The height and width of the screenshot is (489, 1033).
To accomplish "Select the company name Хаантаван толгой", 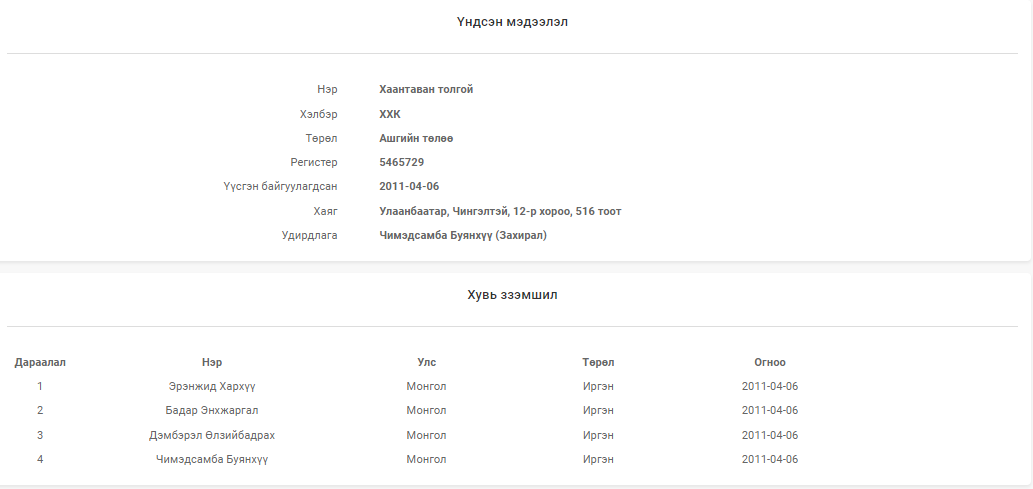I will click(x=426, y=89).
